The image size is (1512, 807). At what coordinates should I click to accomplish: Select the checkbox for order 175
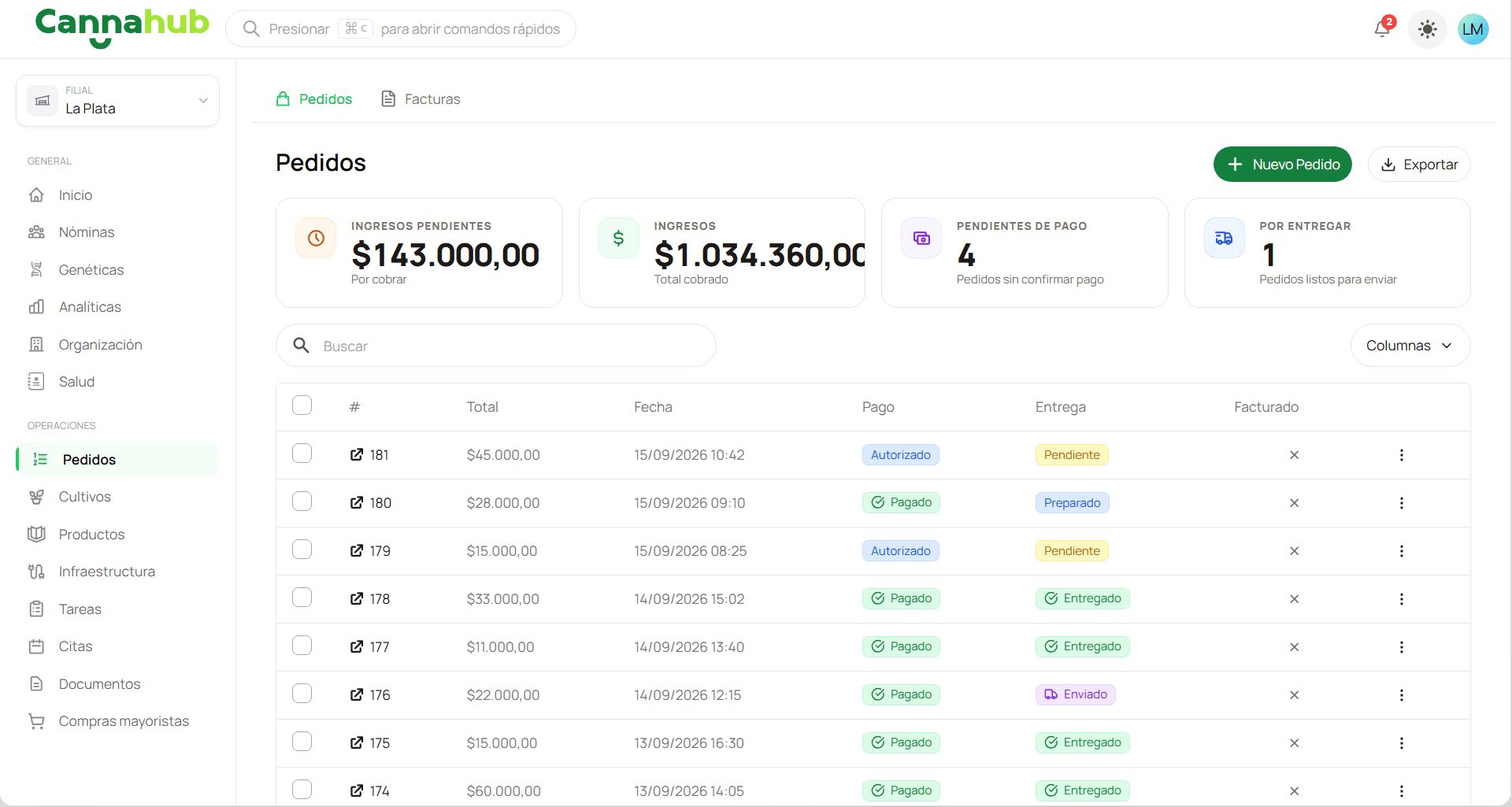point(302,742)
